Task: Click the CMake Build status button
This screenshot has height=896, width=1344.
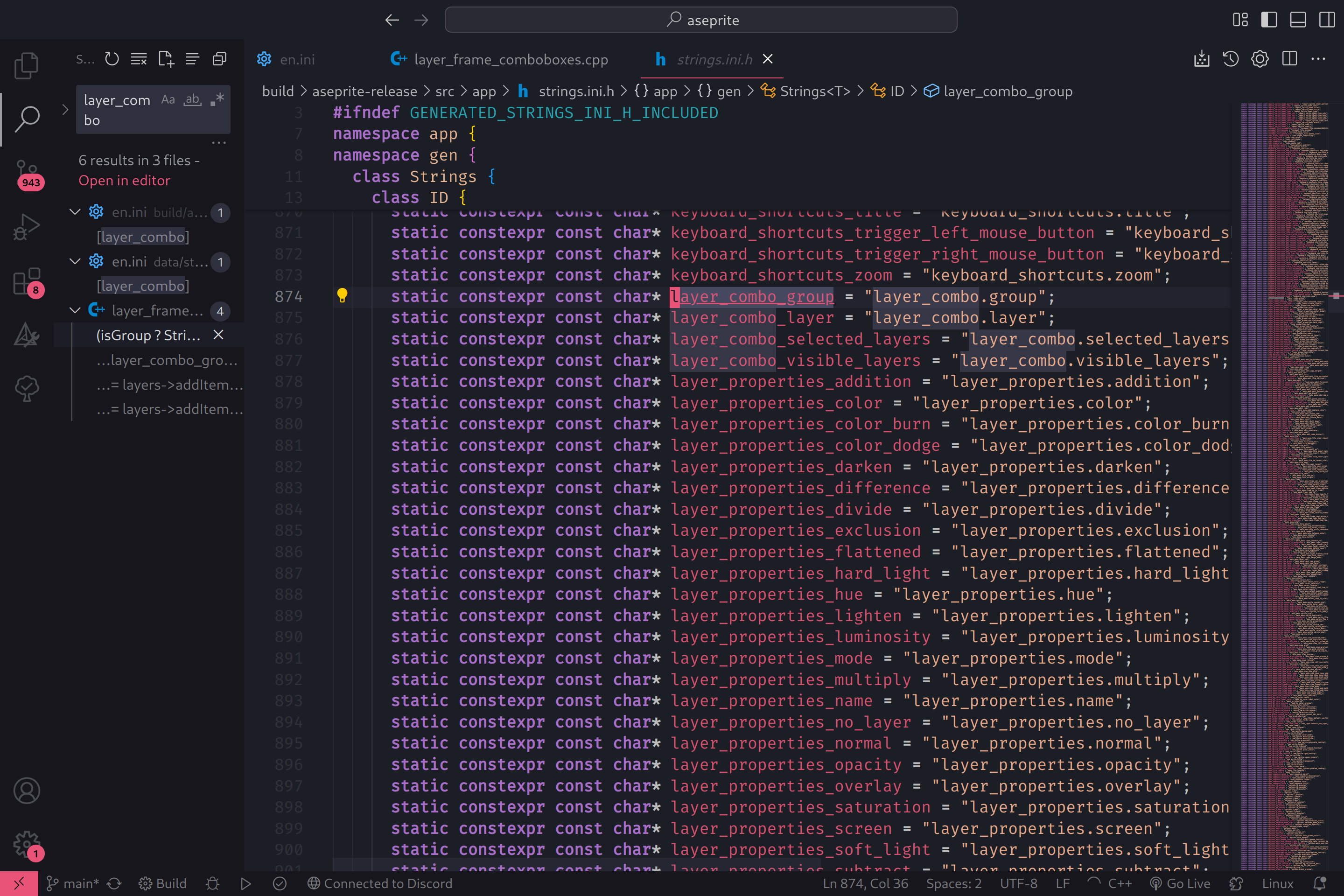Action: (x=163, y=883)
